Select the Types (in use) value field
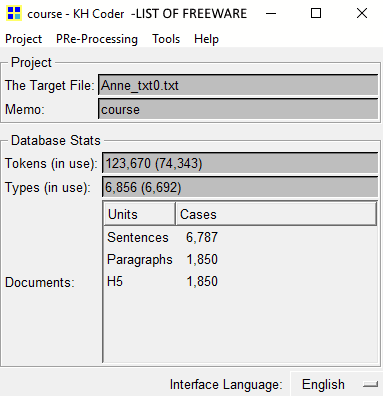The height and width of the screenshot is (396, 383). (240, 187)
